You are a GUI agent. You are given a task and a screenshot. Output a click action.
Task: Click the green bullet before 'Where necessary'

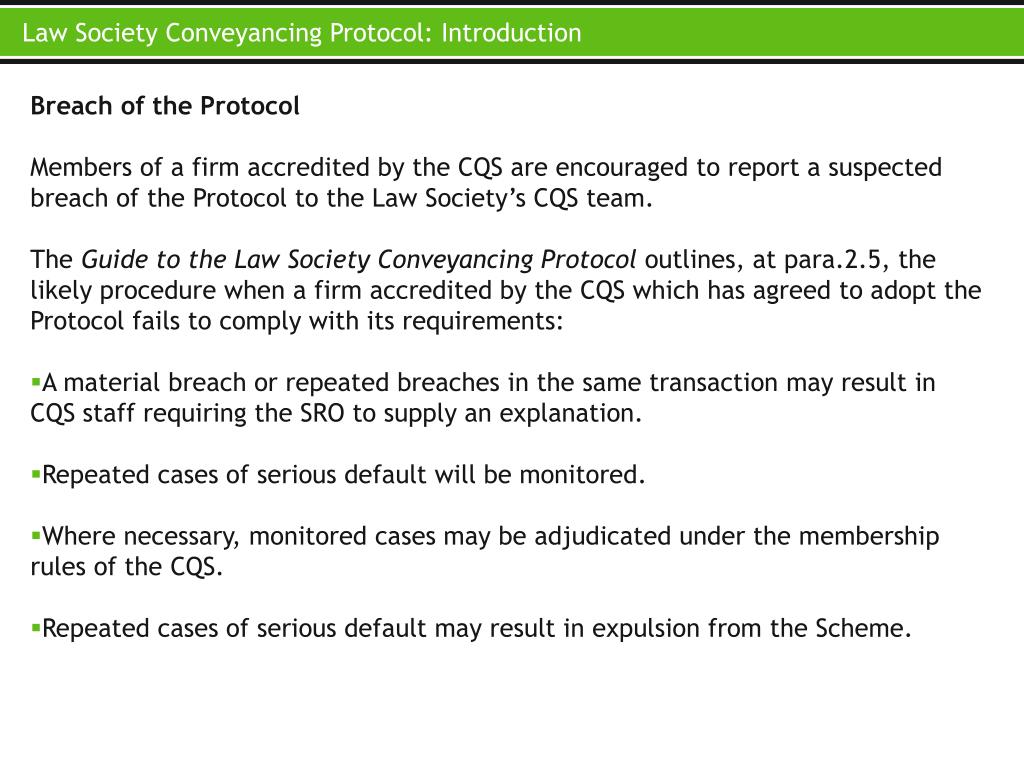pos(35,536)
